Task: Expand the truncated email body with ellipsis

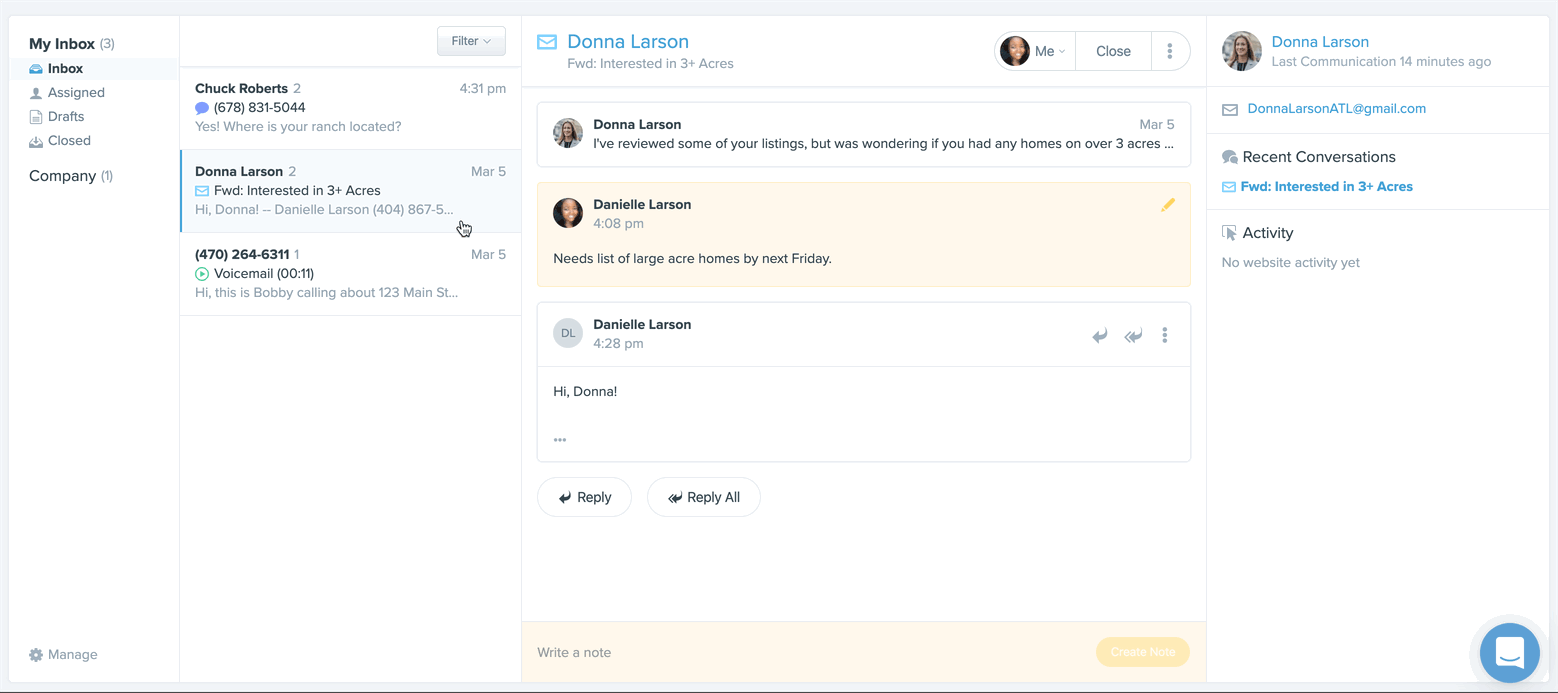Action: point(559,439)
